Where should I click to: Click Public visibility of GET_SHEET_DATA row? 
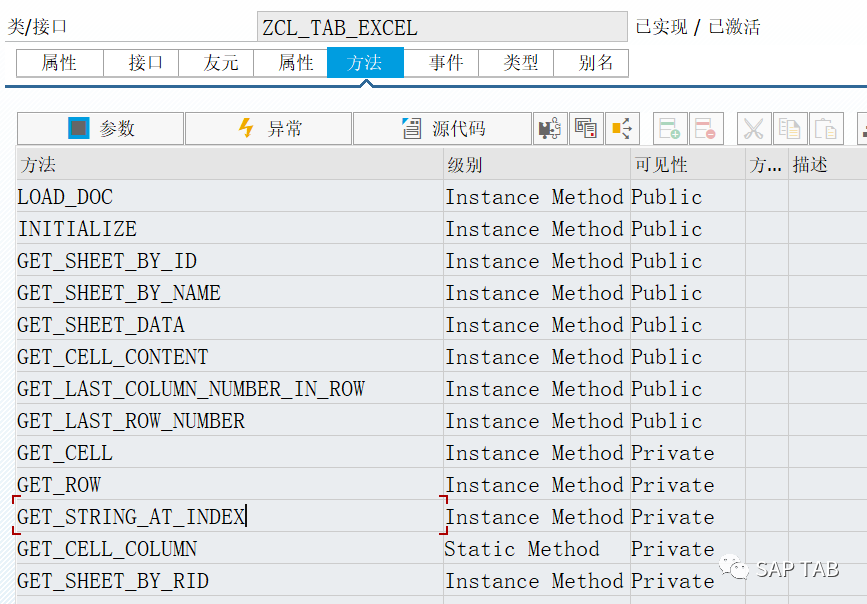pyautogui.click(x=688, y=325)
